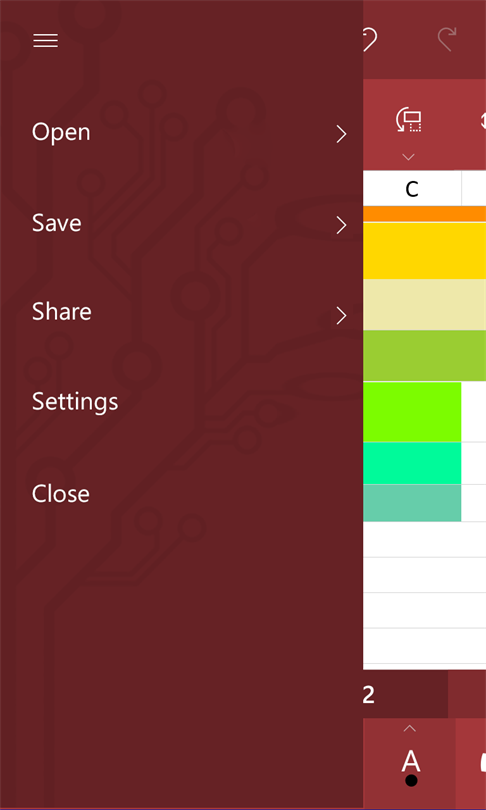Select the bright yellow filled cell
The image size is (486, 810).
(424, 251)
